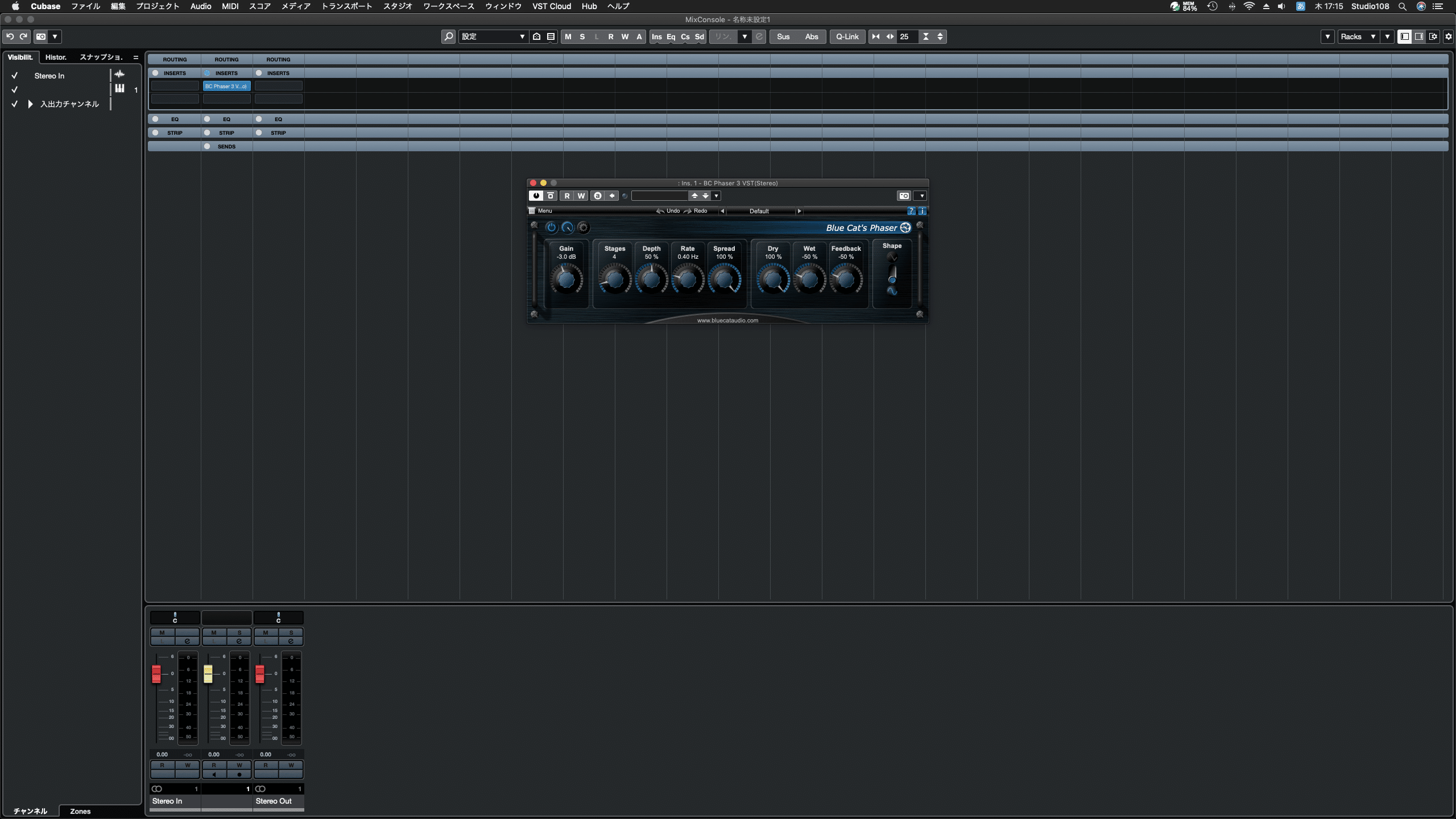Image resolution: width=1456 pixels, height=819 pixels.
Task: Click the Eq rack filter icon
Action: coord(671,36)
